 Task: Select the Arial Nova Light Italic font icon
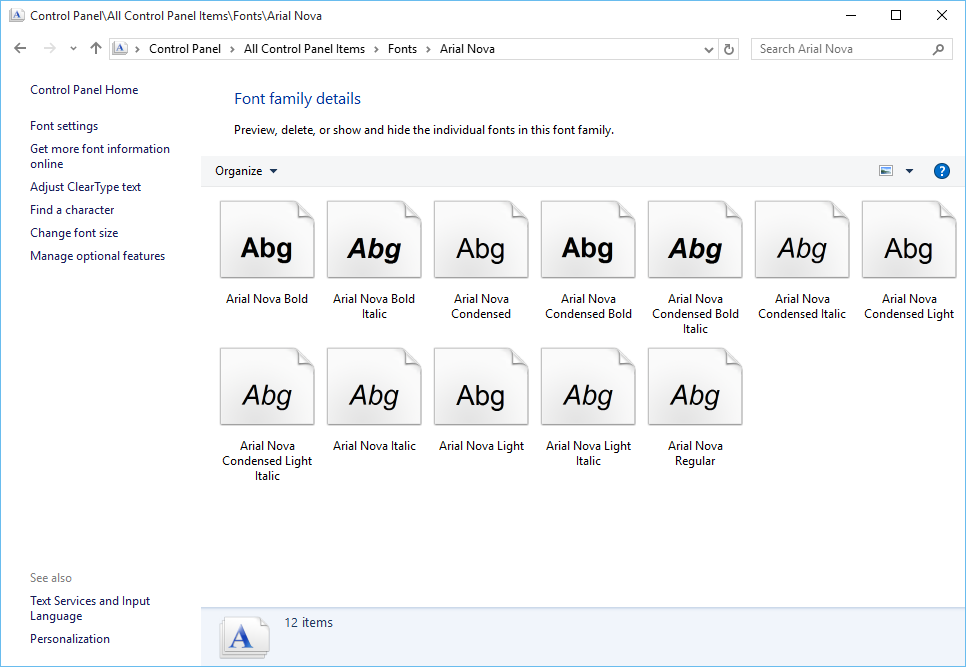pos(588,387)
